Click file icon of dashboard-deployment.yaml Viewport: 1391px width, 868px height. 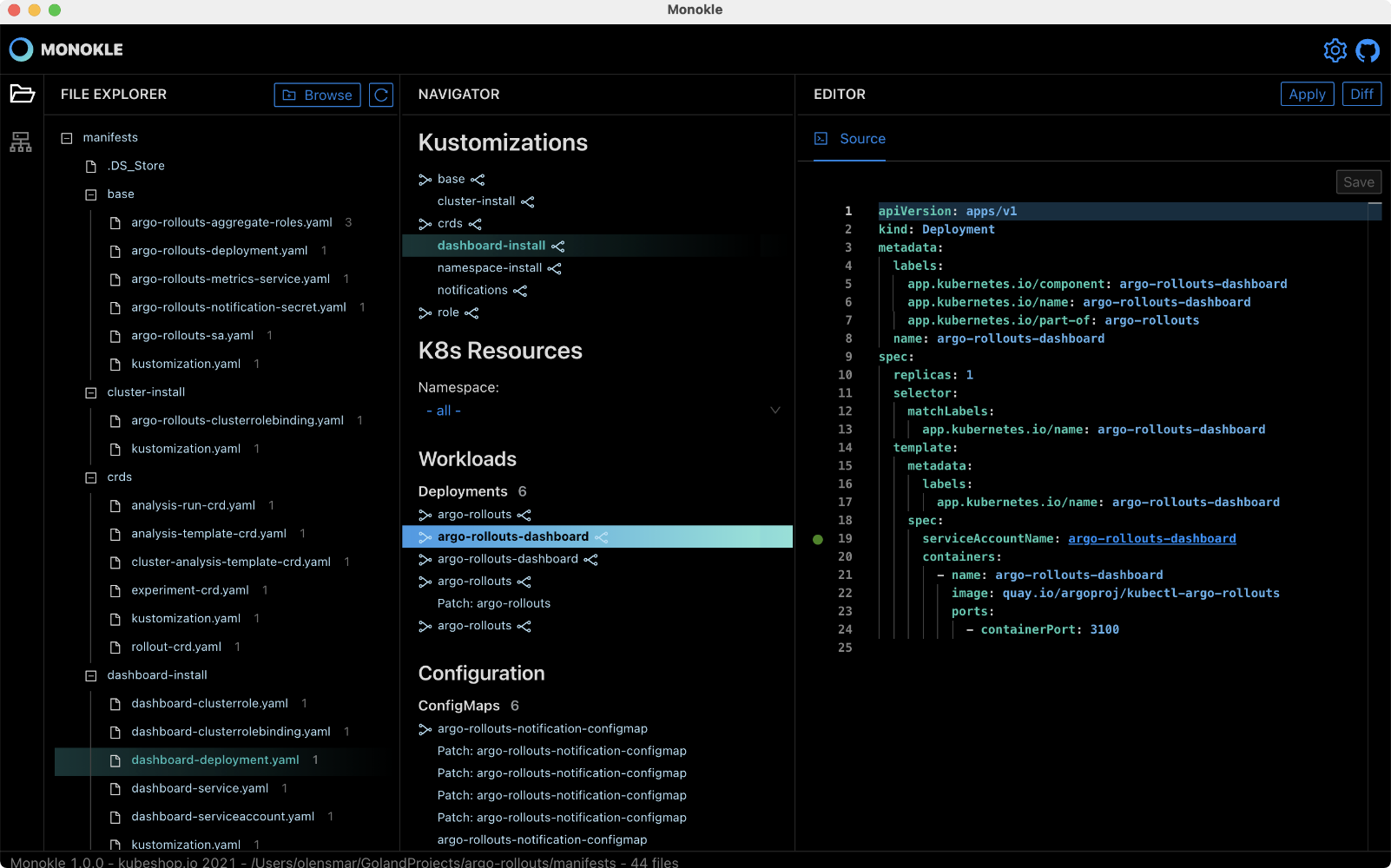click(115, 760)
